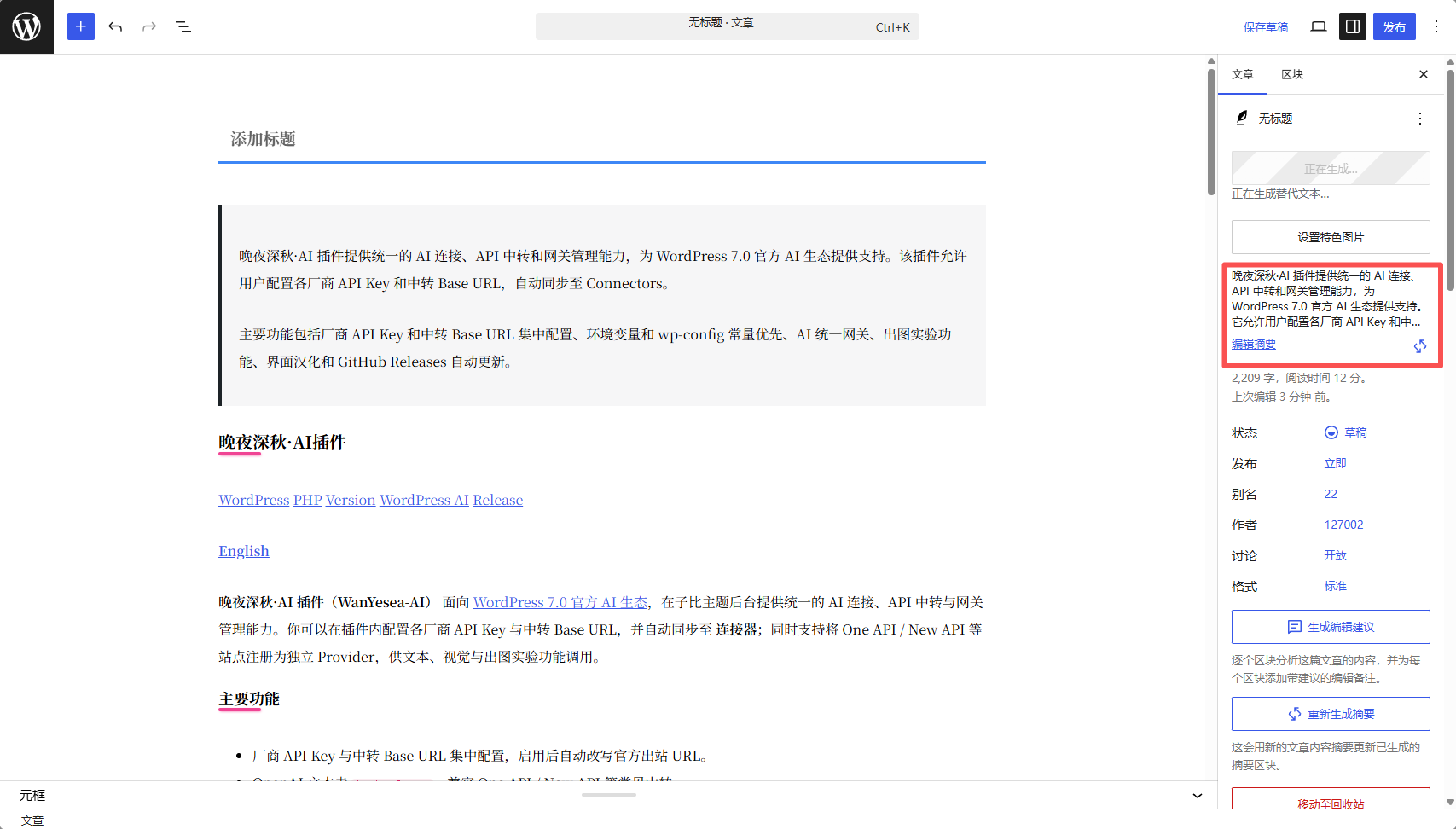Open post actions menu beside 无标题

1420,119
